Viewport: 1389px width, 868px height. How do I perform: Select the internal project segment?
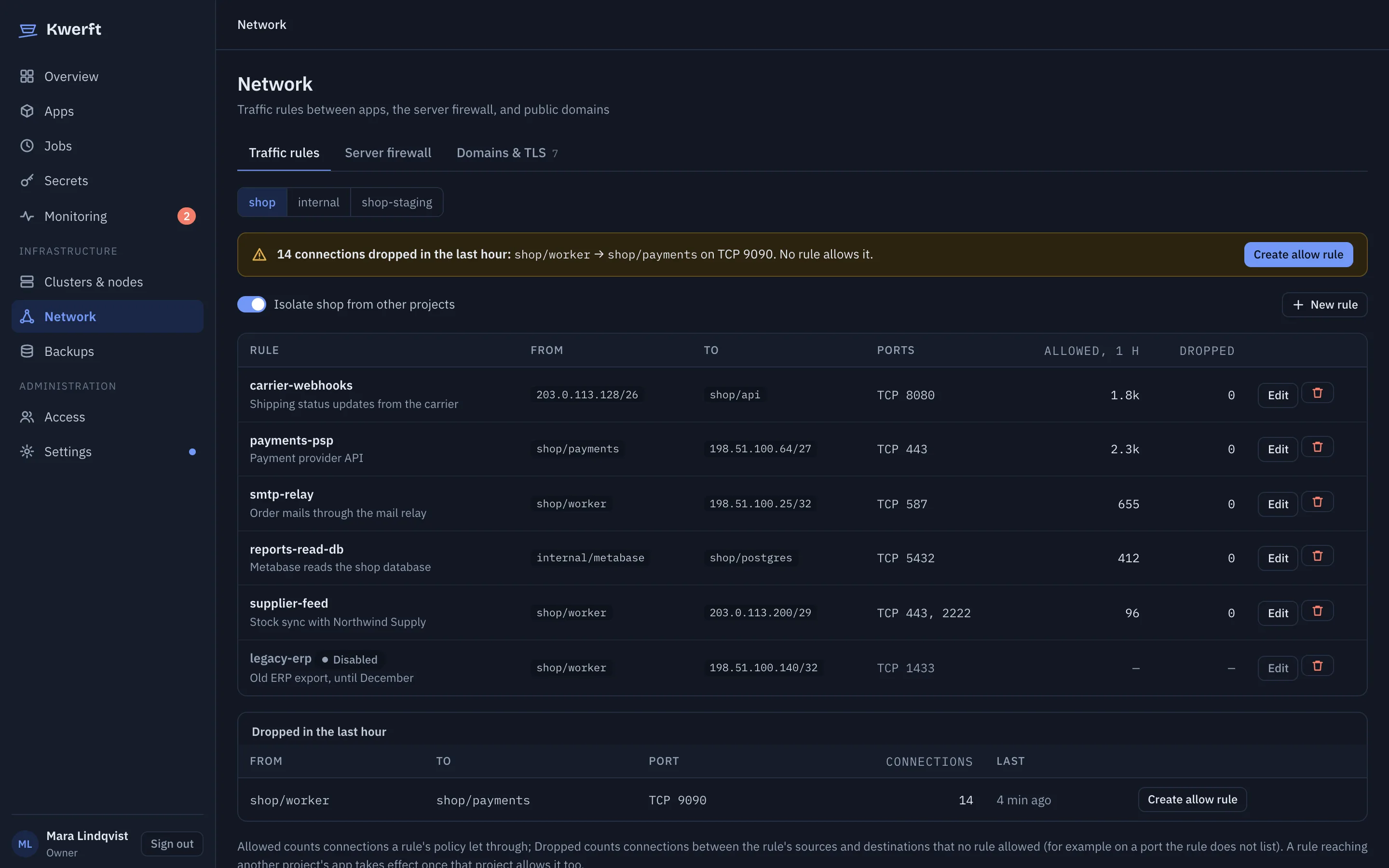[318, 202]
